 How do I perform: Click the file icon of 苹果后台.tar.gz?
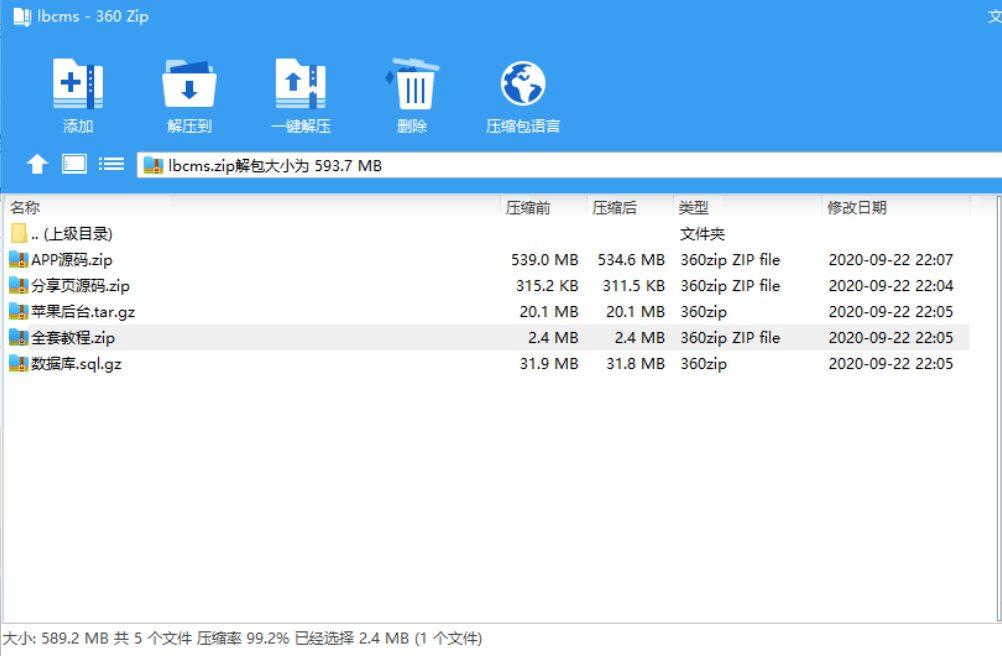click(x=19, y=312)
